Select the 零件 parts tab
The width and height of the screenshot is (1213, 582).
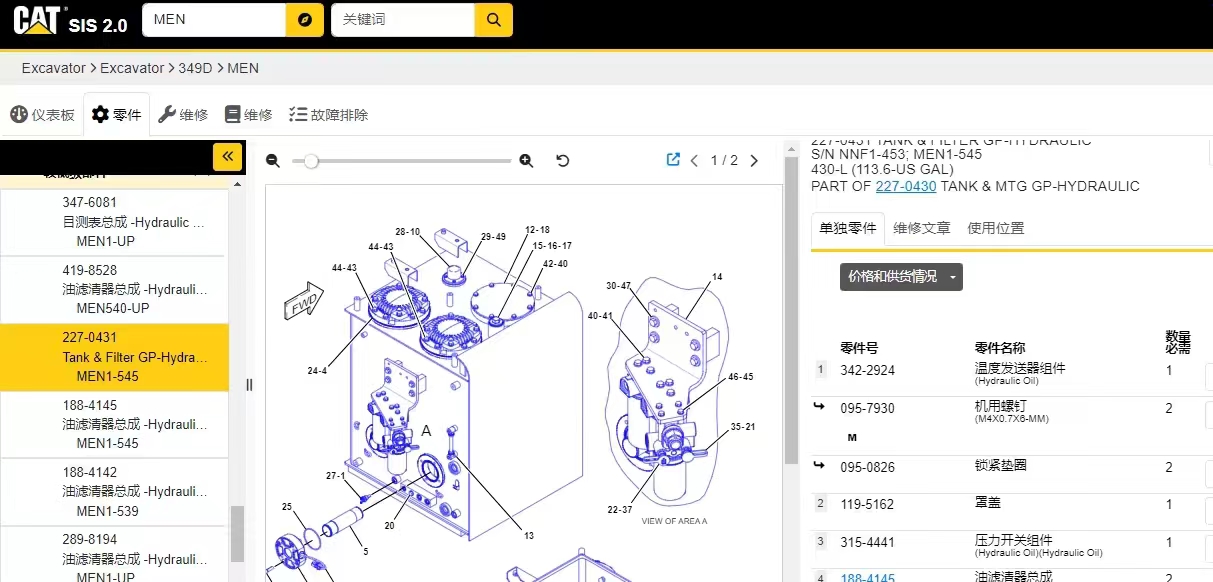(x=117, y=115)
